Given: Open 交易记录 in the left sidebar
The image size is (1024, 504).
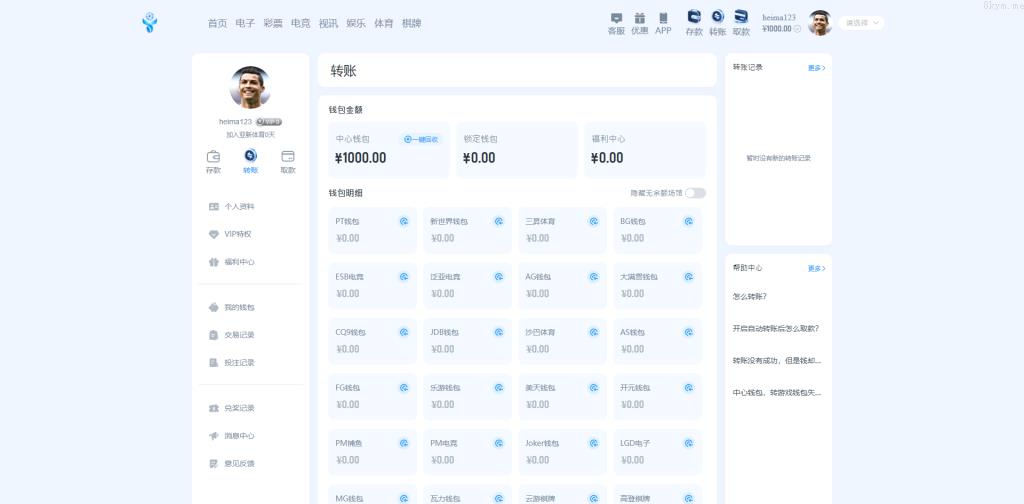Looking at the screenshot, I should [239, 335].
